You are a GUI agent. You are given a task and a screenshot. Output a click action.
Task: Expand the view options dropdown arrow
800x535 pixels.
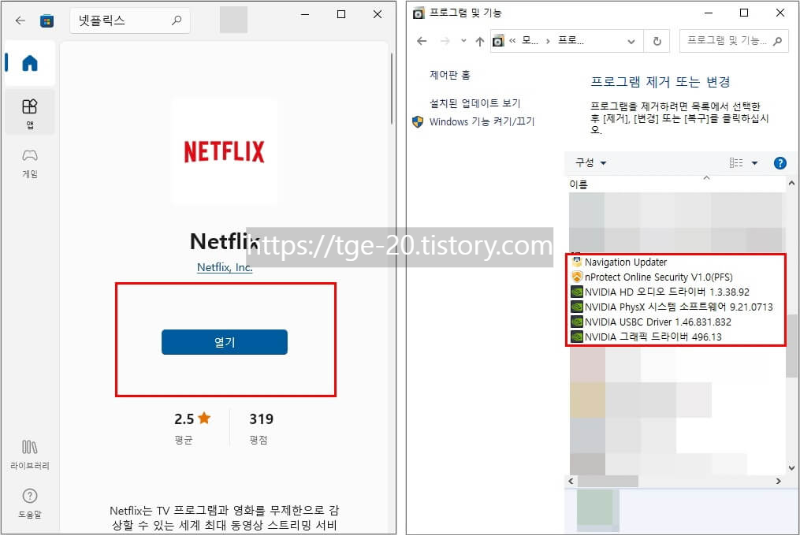tap(755, 163)
